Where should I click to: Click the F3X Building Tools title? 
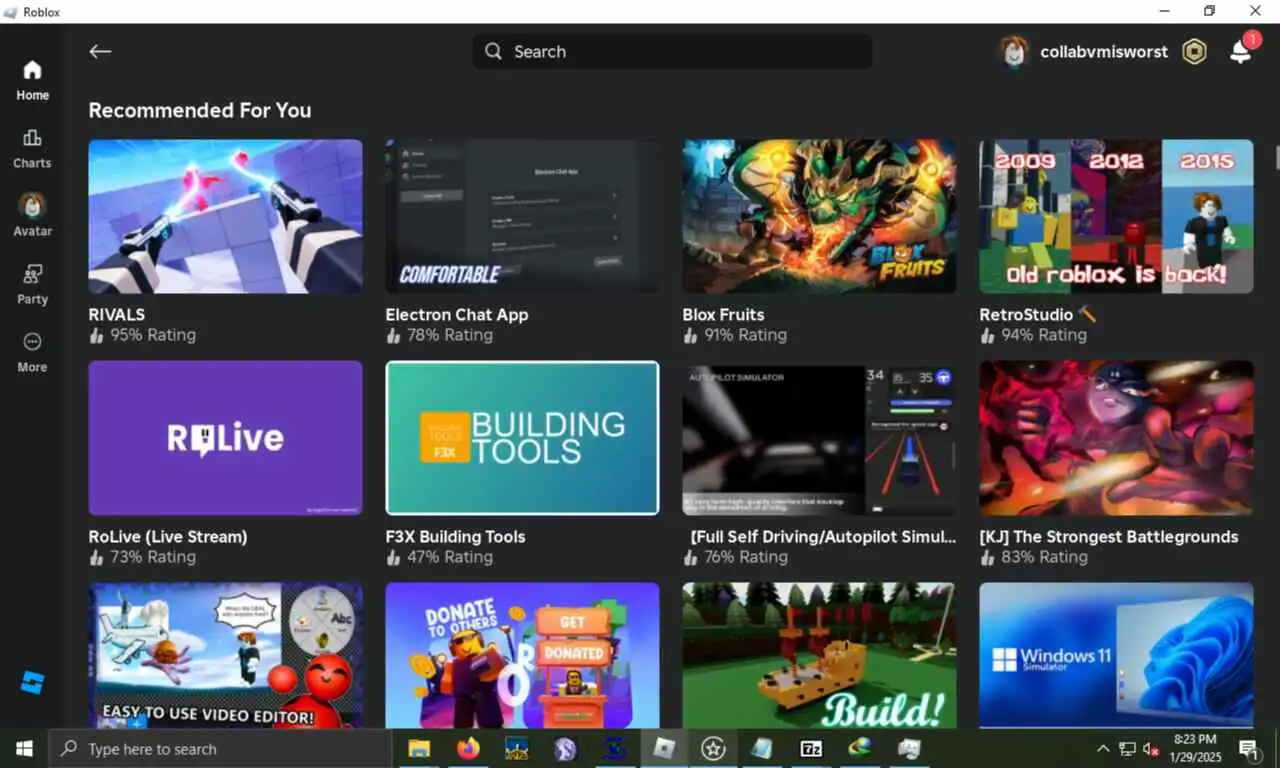click(x=455, y=537)
